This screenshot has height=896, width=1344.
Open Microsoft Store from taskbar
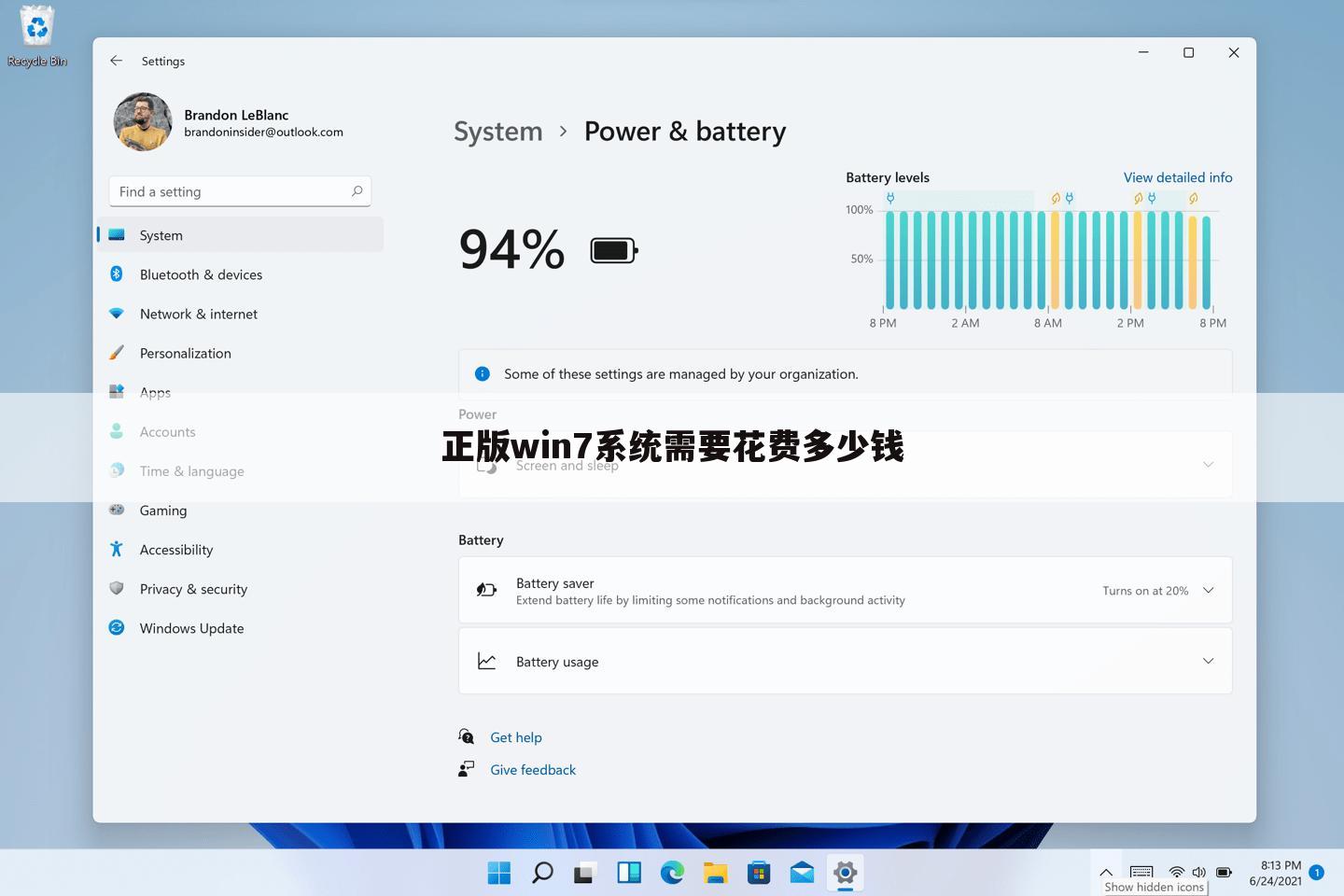click(x=759, y=873)
